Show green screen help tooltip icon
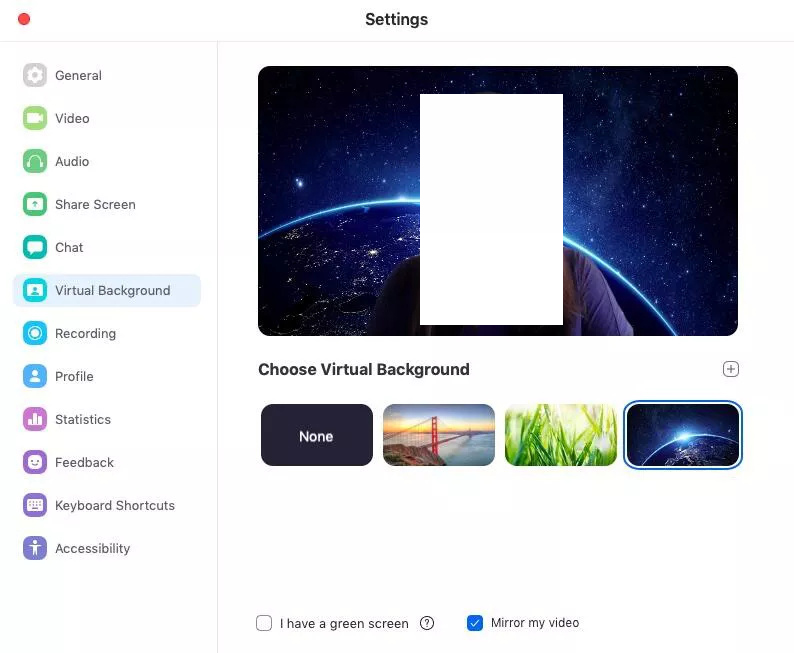This screenshot has width=794, height=653. (x=427, y=623)
